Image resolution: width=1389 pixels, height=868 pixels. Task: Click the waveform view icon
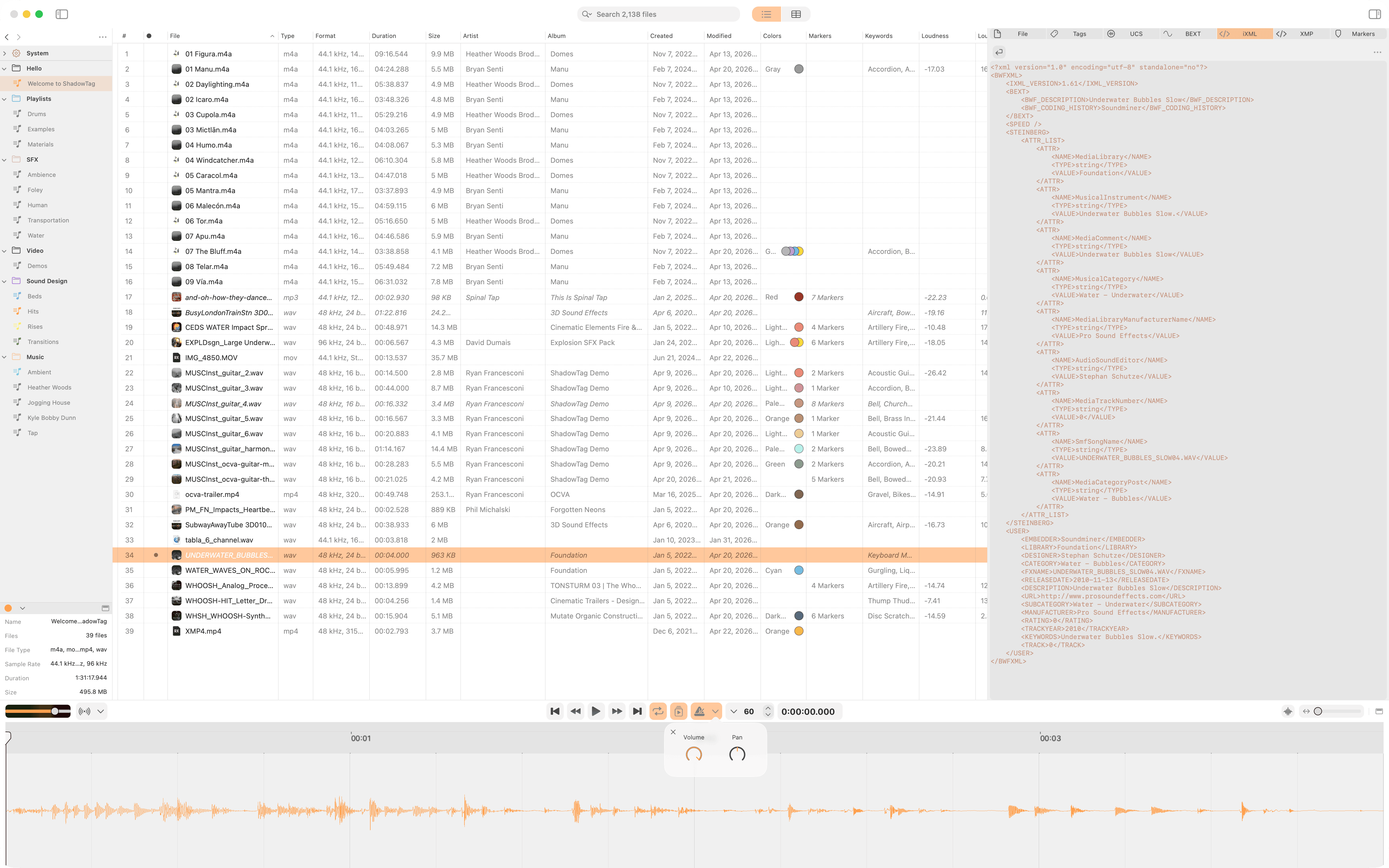coord(1288,711)
